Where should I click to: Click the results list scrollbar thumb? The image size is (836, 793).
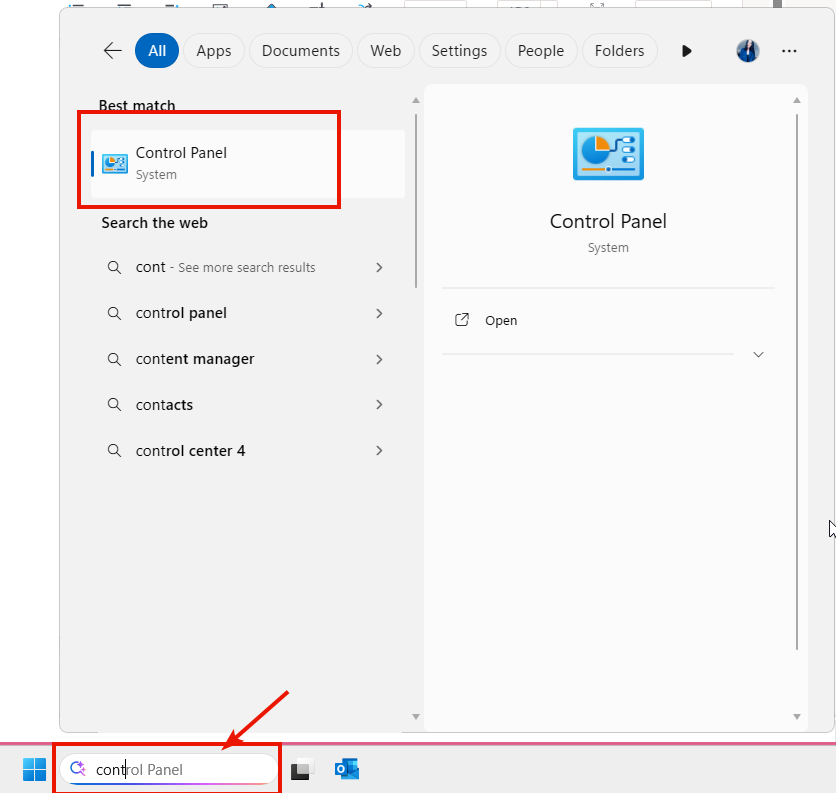point(416,201)
